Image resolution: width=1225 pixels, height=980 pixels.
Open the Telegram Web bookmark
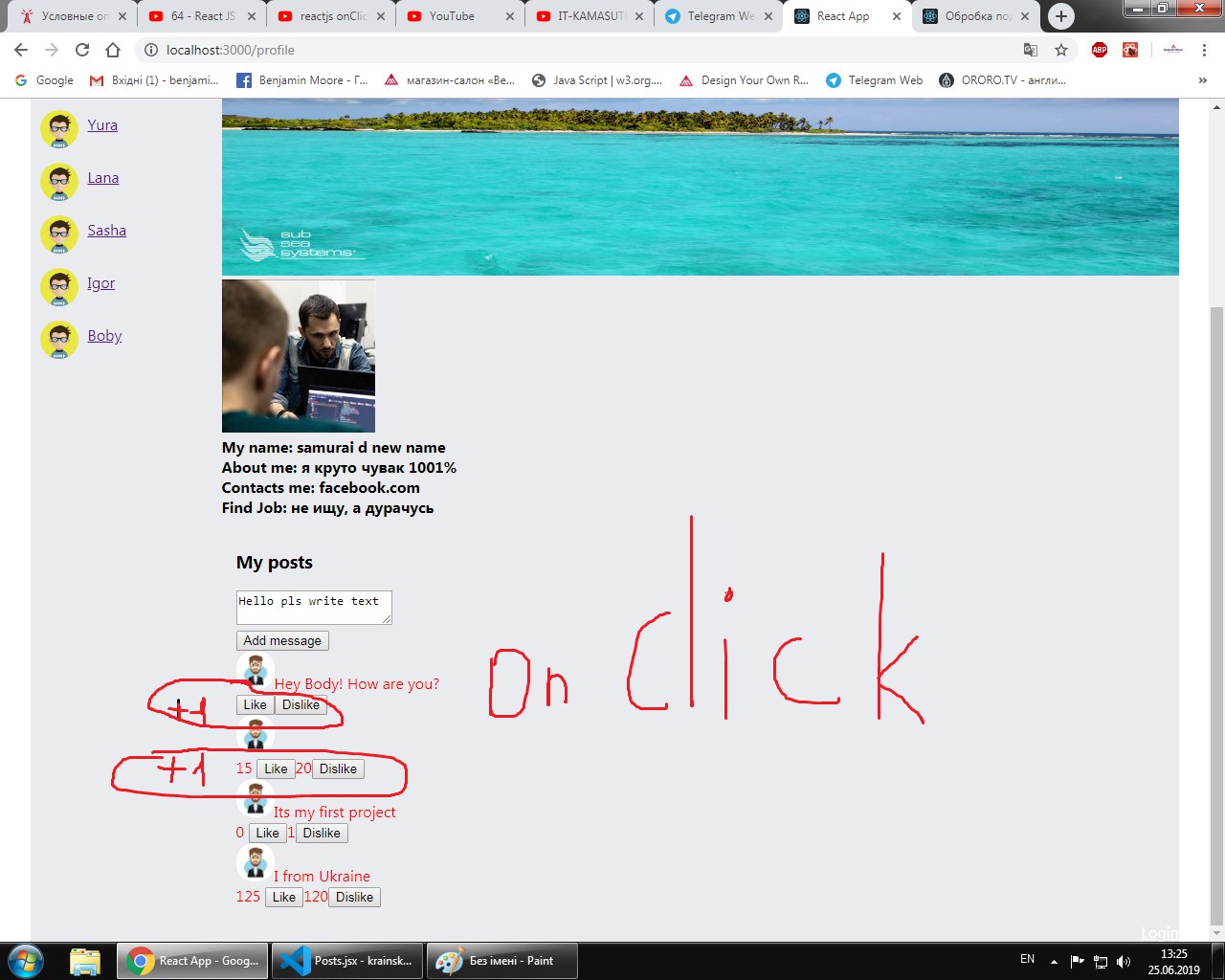(875, 80)
